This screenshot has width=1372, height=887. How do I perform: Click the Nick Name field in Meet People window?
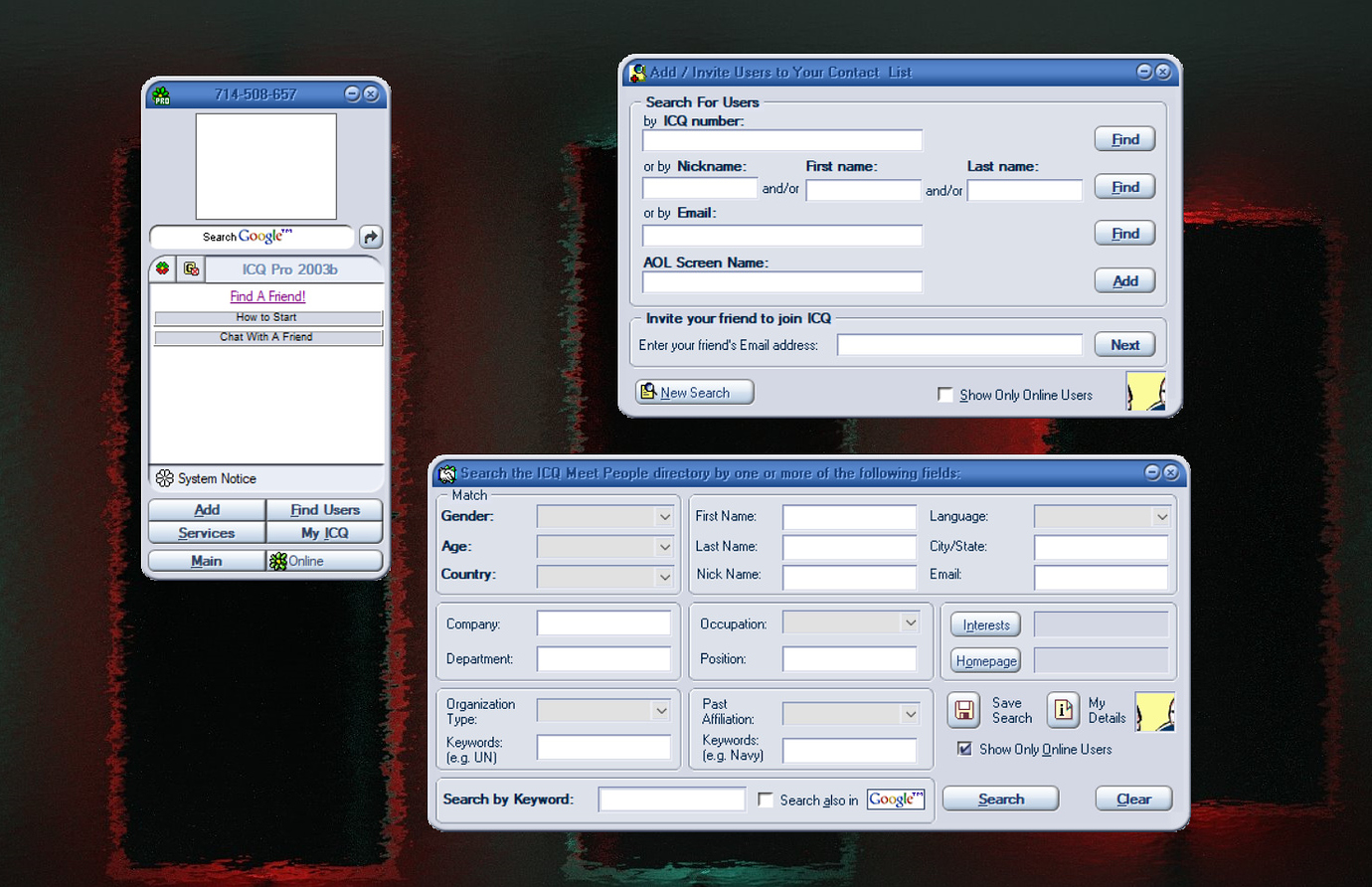849,577
